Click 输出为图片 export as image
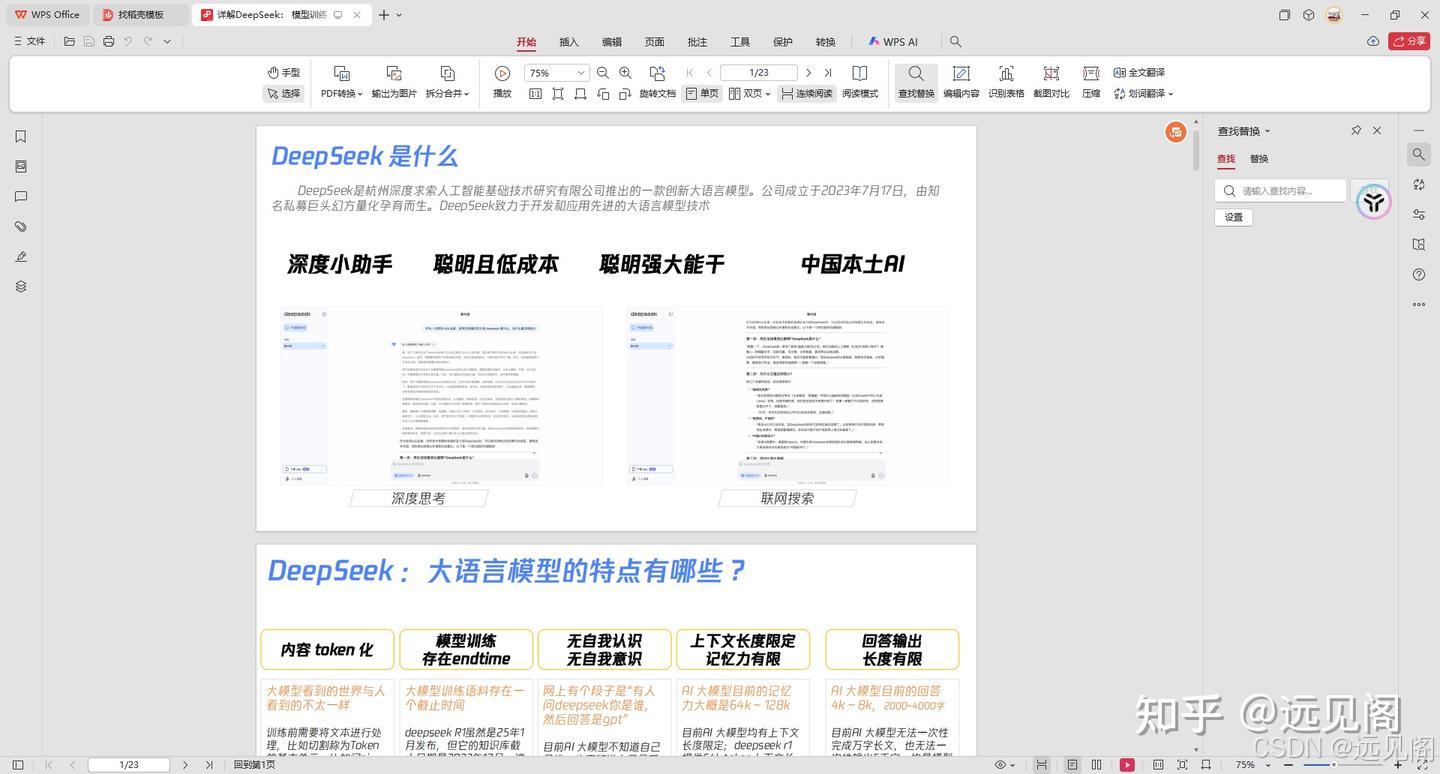The width and height of the screenshot is (1440, 774). 394,82
